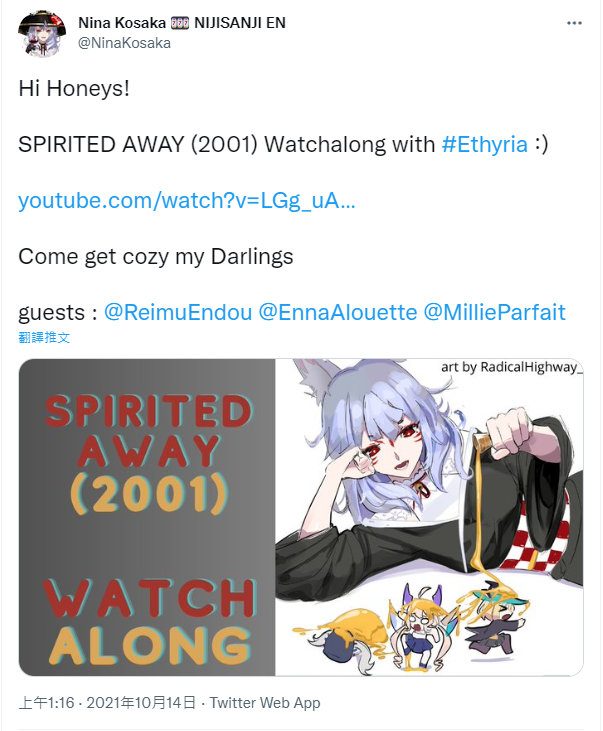Open the @ReimuEndou mention

coord(178,312)
